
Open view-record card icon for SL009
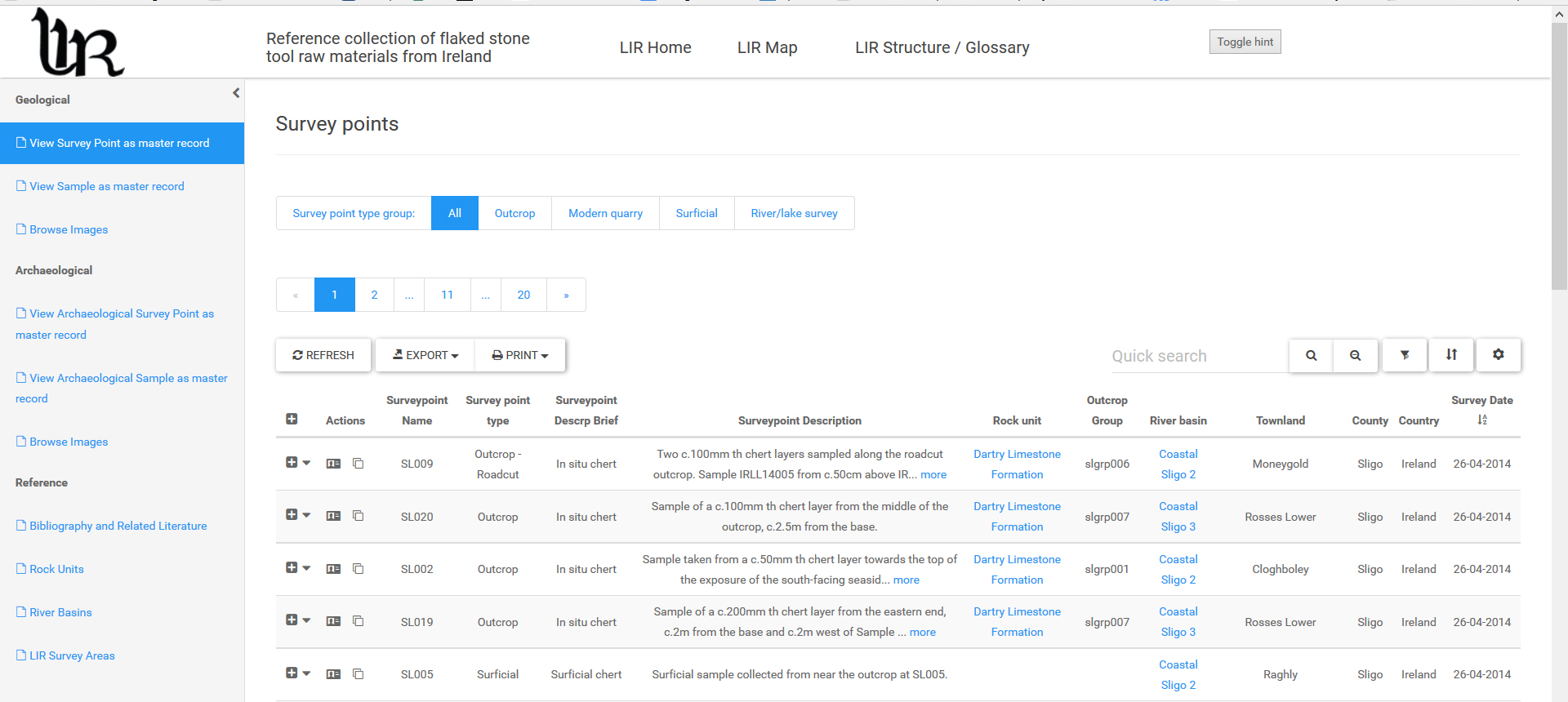pyautogui.click(x=333, y=464)
